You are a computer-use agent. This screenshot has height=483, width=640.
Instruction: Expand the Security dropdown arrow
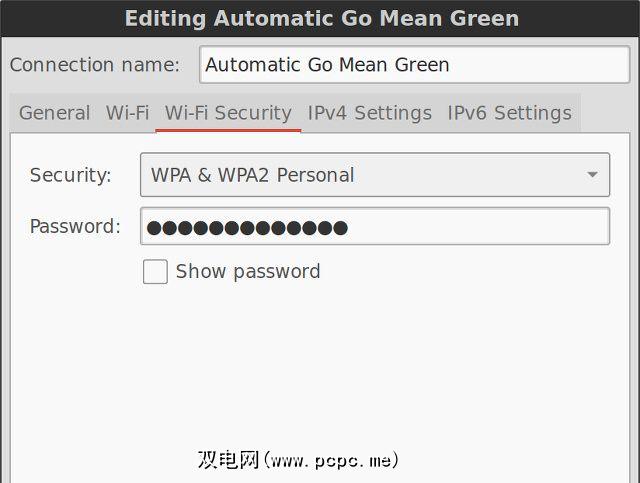[593, 176]
